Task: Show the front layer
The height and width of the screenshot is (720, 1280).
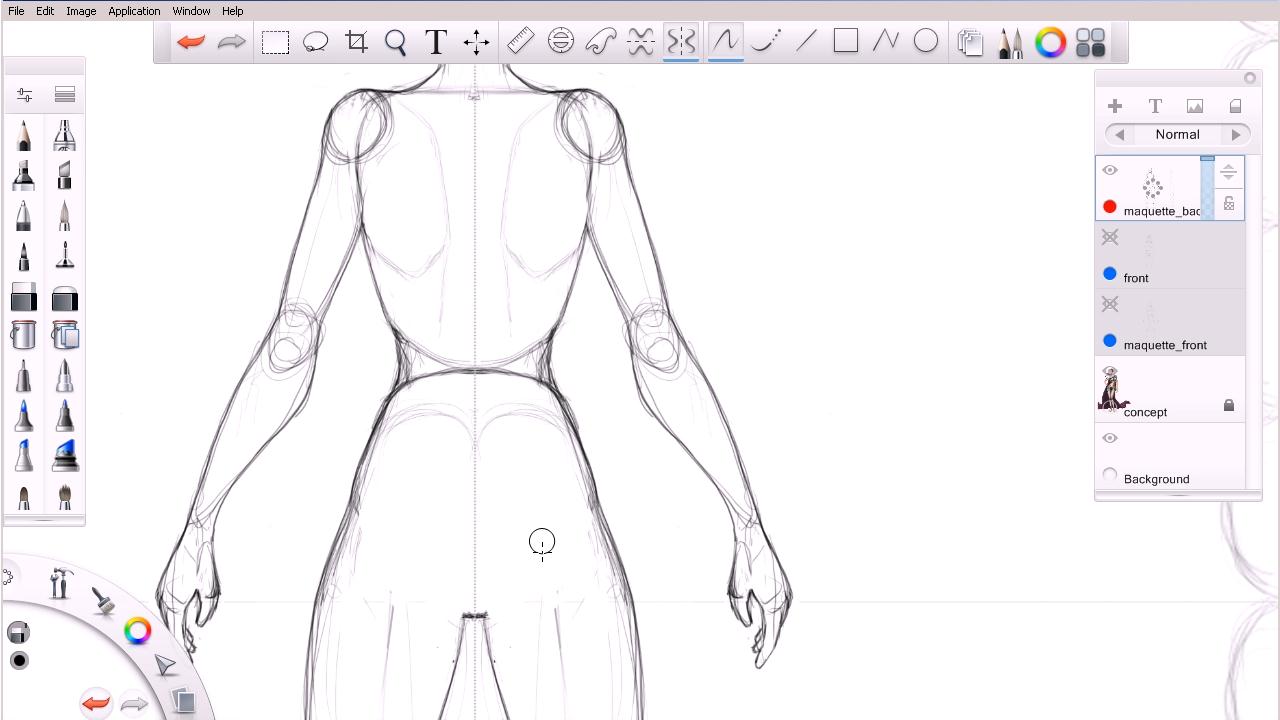Action: pos(1110,238)
